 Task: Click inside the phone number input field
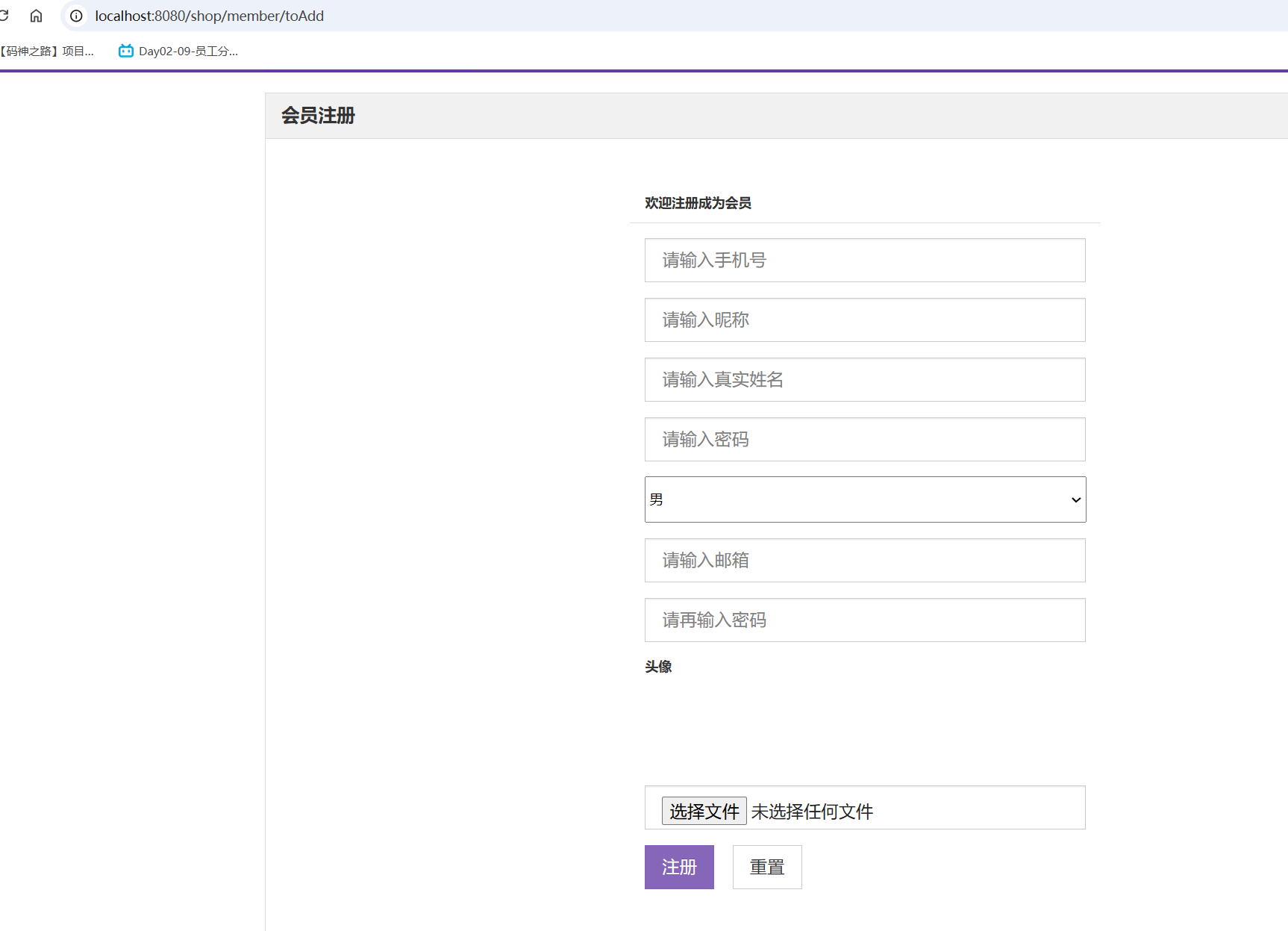coord(864,260)
